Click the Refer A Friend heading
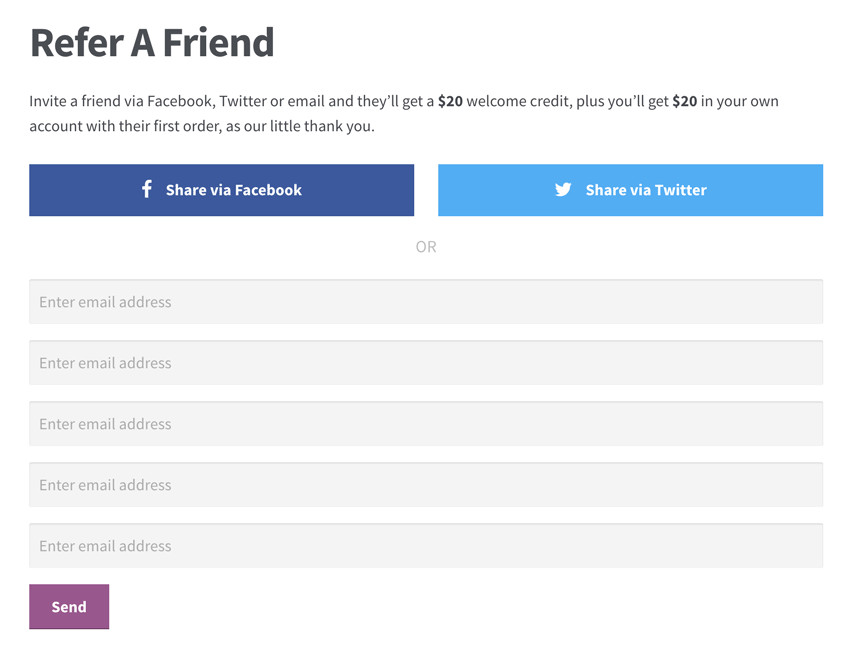The image size is (851, 660). click(x=152, y=43)
